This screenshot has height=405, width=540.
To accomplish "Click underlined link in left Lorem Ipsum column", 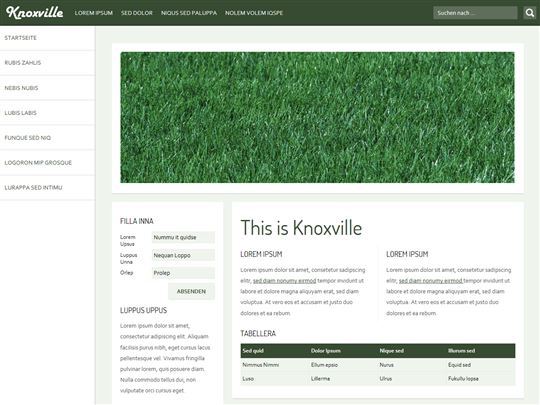I will pyautogui.click(x=284, y=281).
